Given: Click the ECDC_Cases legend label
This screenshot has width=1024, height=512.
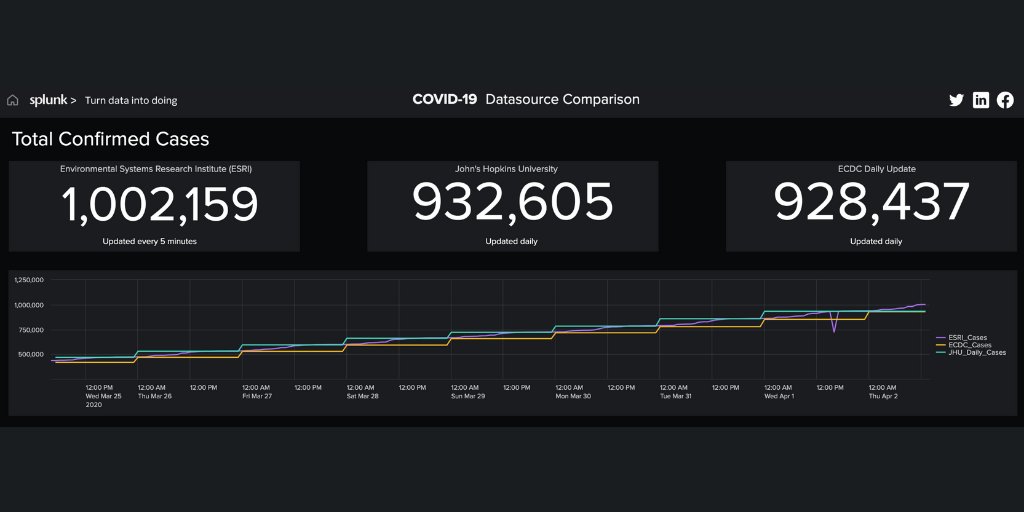Looking at the screenshot, I should [x=970, y=345].
